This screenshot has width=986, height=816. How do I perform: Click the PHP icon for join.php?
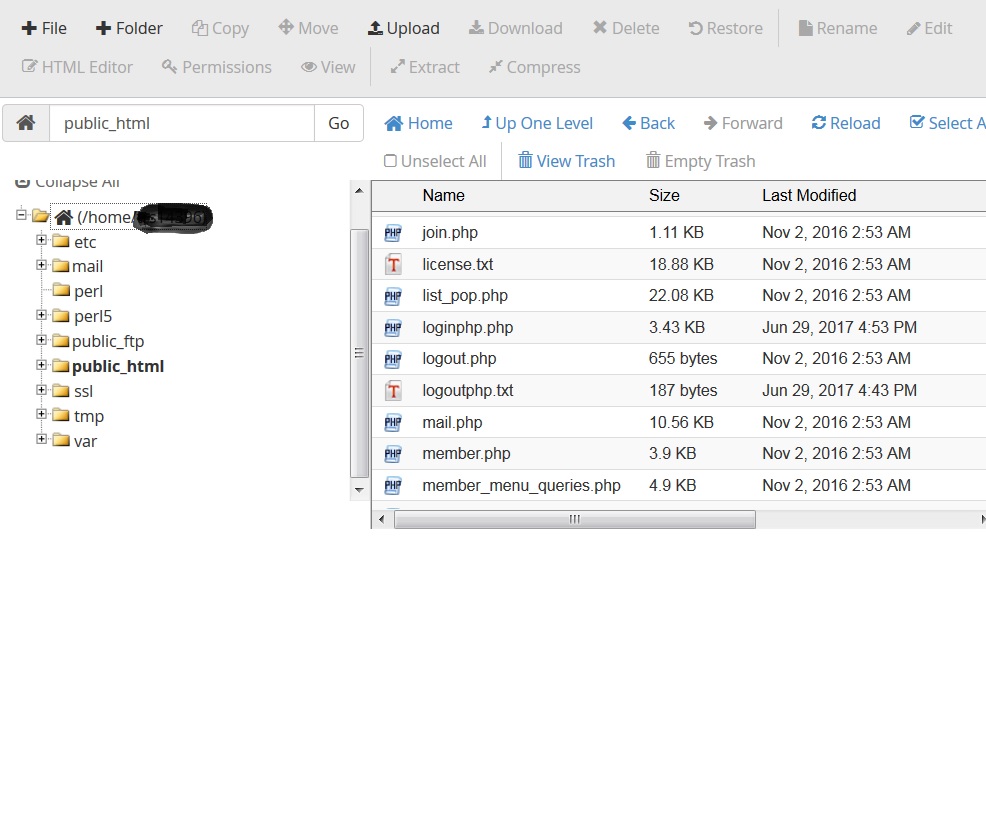393,233
